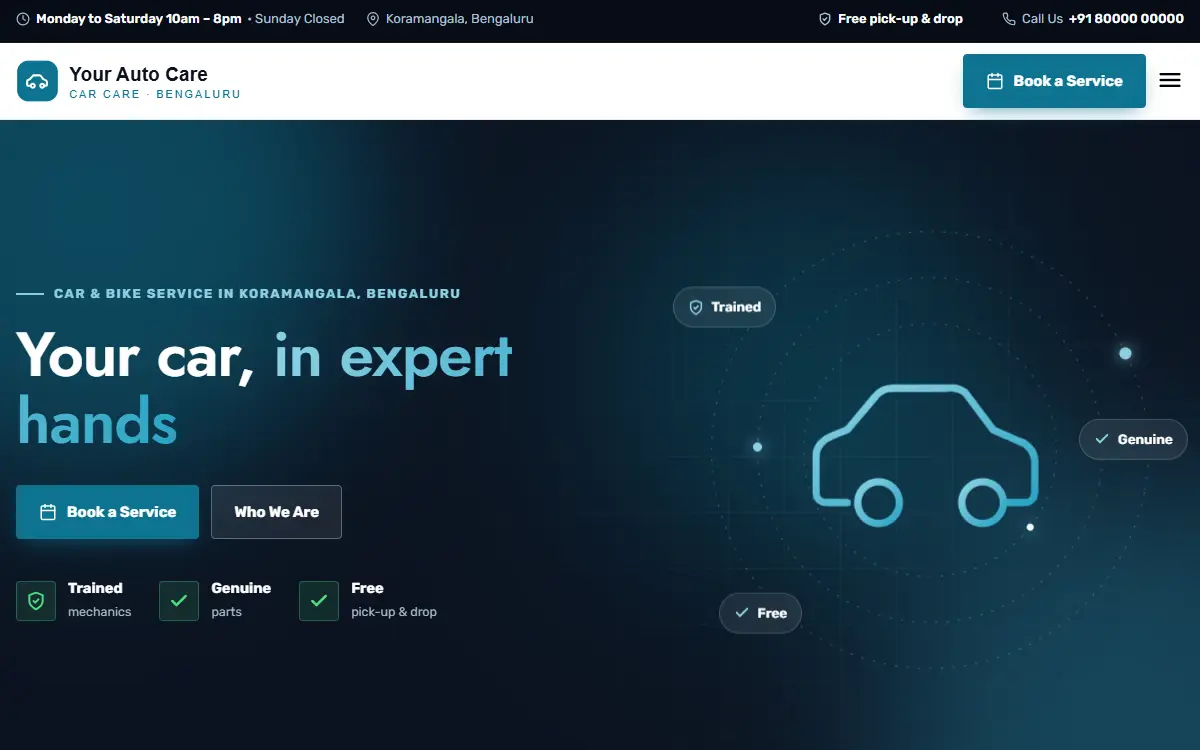This screenshot has width=1200, height=750.
Task: Click the check icon inside the Genuine badge
Action: tap(1102, 439)
